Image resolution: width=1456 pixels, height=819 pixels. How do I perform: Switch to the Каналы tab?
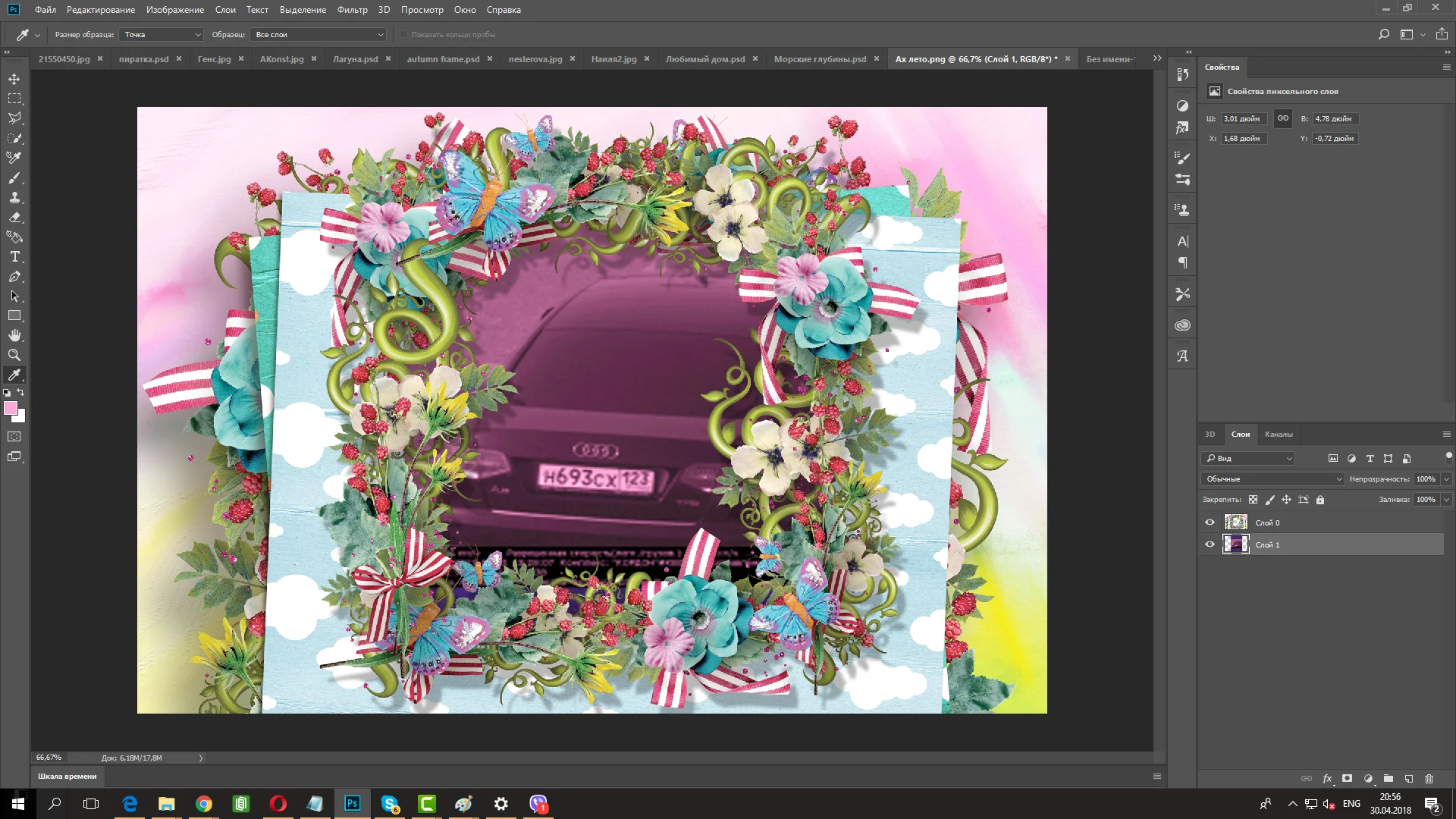click(x=1279, y=435)
